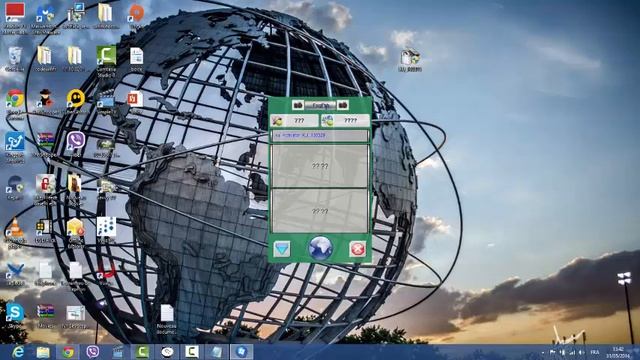
Task: Click the blue-text field in the green widget
Action: [x=320, y=136]
